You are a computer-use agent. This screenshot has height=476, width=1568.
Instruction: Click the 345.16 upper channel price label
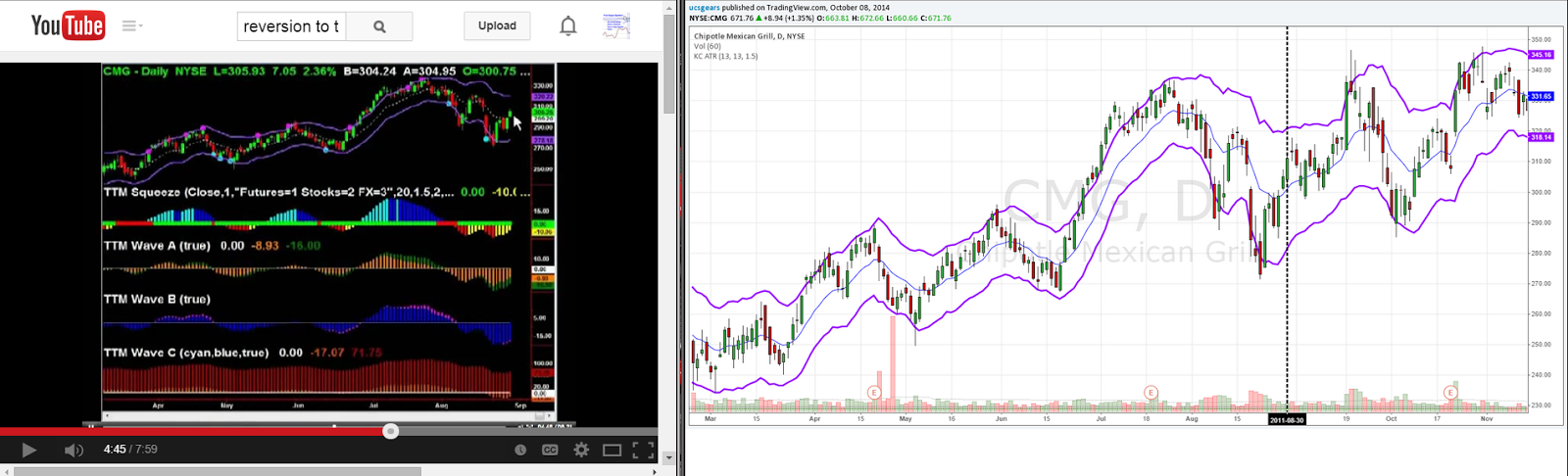(1542, 55)
